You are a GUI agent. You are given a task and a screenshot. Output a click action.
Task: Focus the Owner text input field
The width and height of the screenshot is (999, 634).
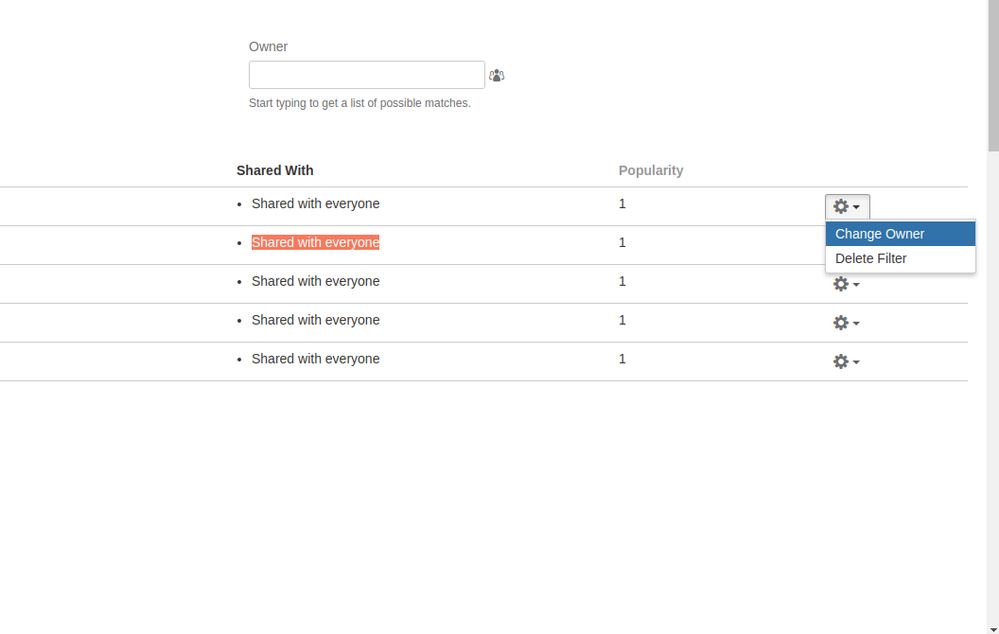(366, 75)
